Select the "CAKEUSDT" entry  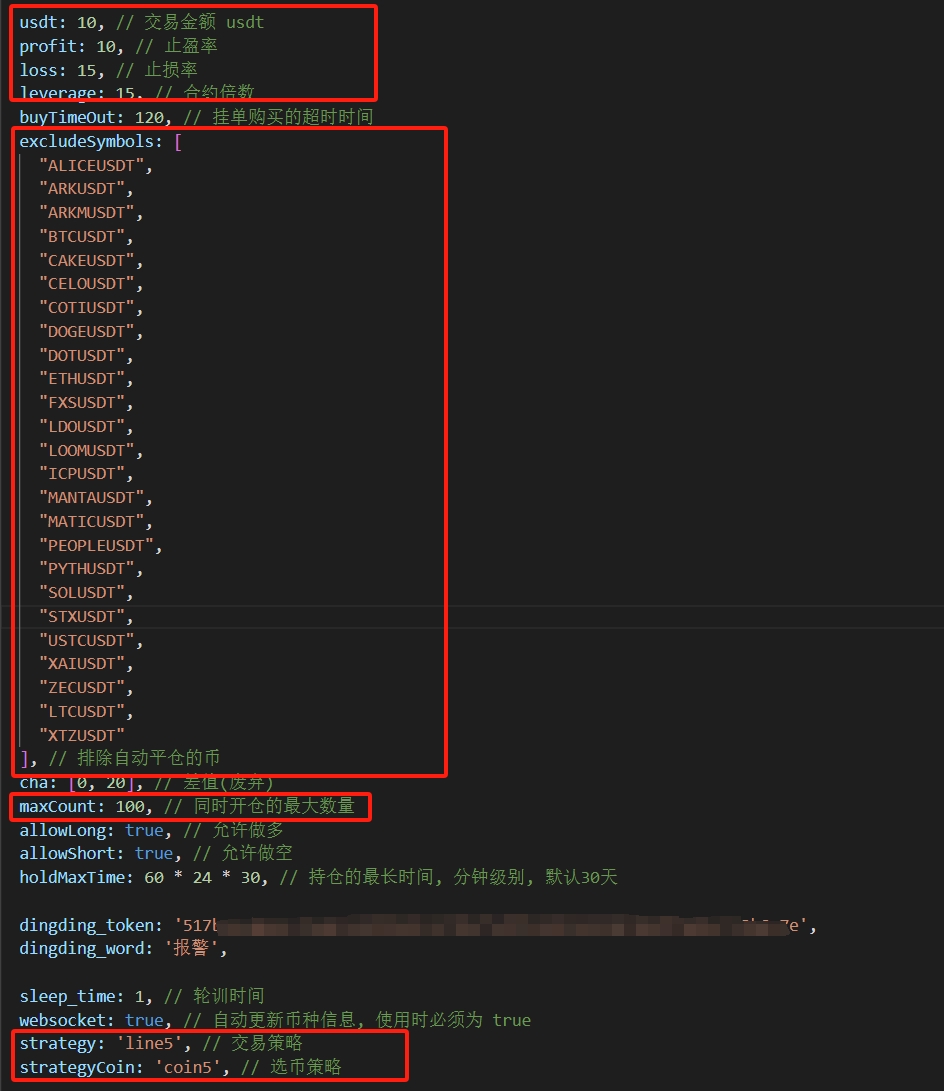pyautogui.click(x=86, y=260)
